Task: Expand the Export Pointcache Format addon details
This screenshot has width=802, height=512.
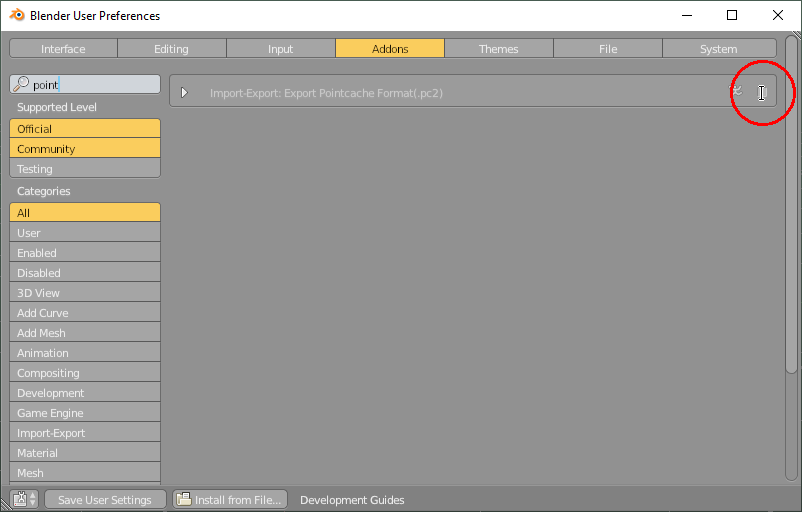Action: (x=184, y=93)
